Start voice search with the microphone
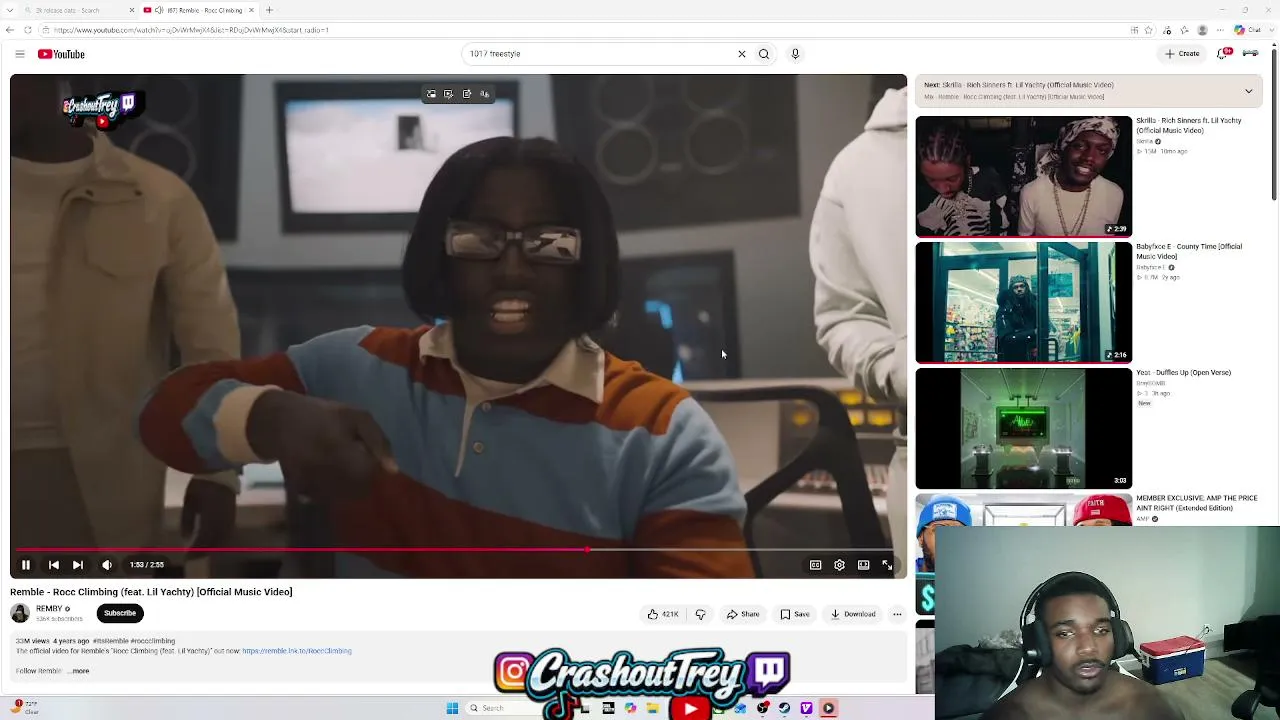This screenshot has width=1280, height=720. tap(795, 54)
